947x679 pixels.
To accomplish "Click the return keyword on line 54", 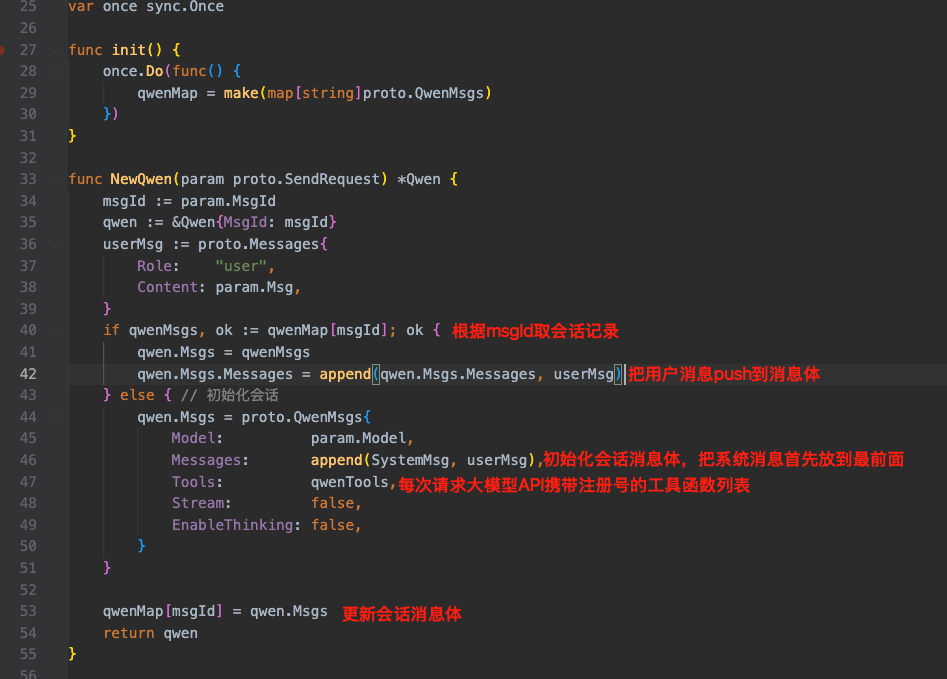I will point(128,633).
